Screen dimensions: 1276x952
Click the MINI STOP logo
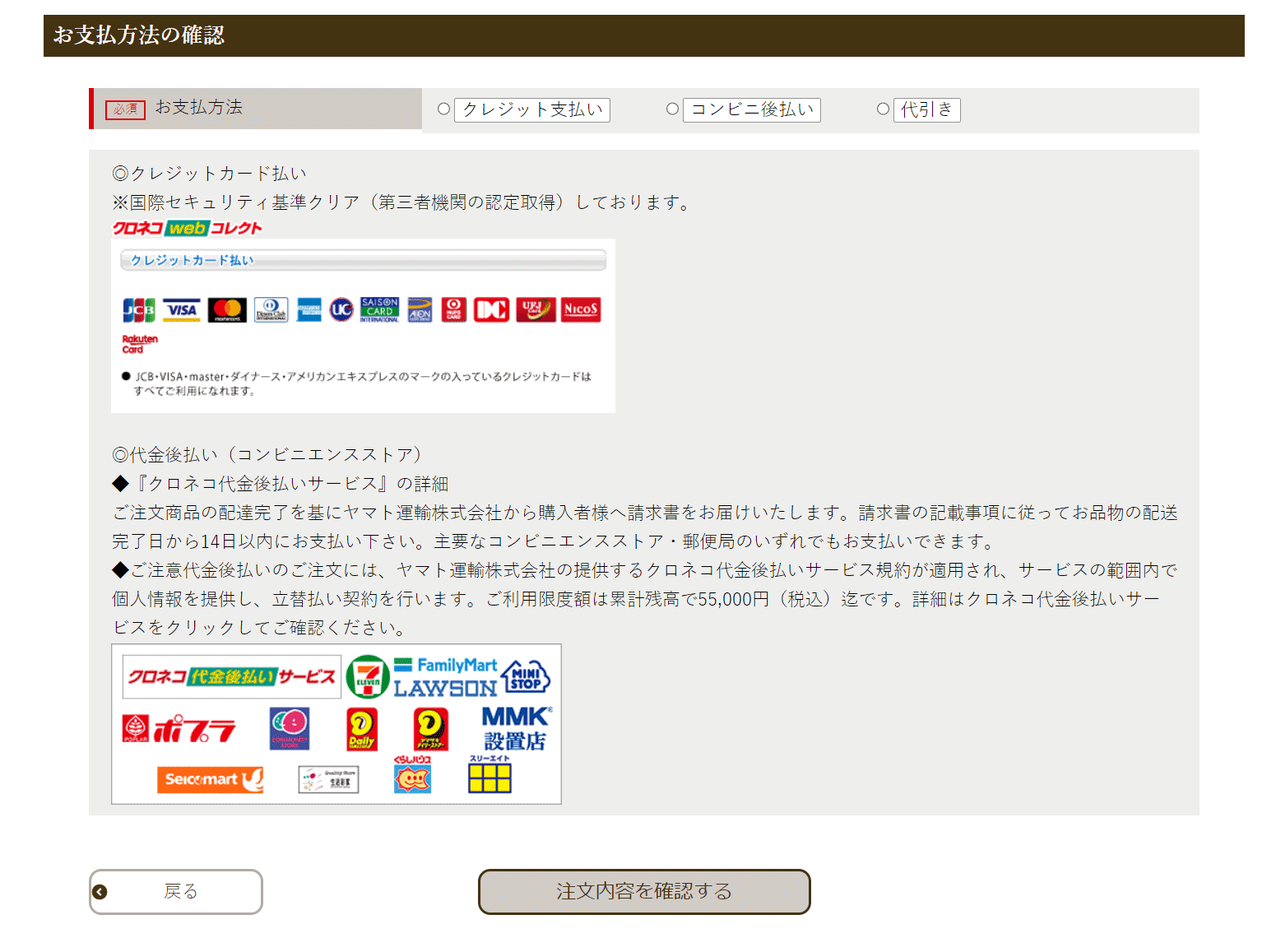(x=526, y=677)
